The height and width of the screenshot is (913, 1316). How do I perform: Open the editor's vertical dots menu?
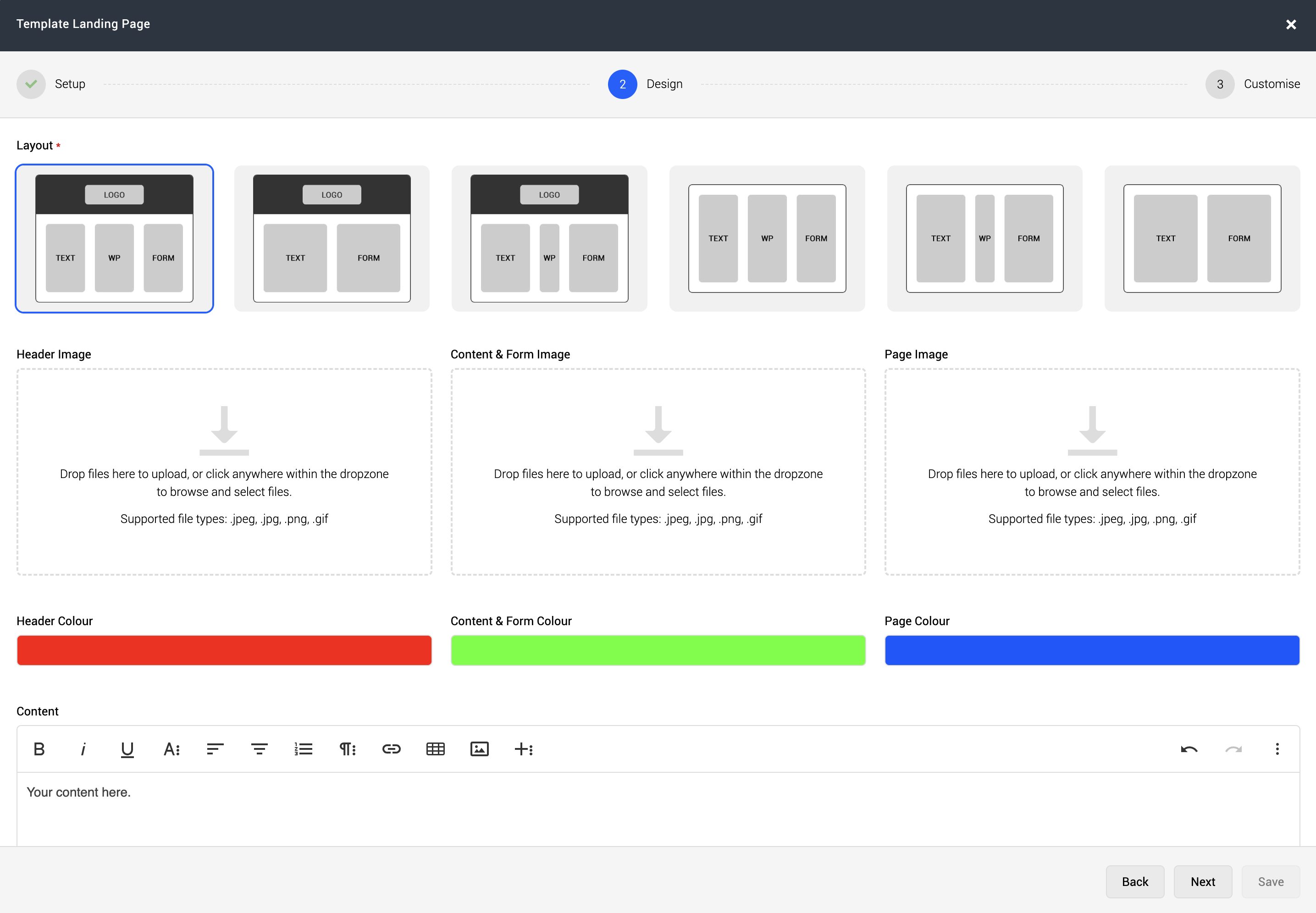pos(1277,749)
